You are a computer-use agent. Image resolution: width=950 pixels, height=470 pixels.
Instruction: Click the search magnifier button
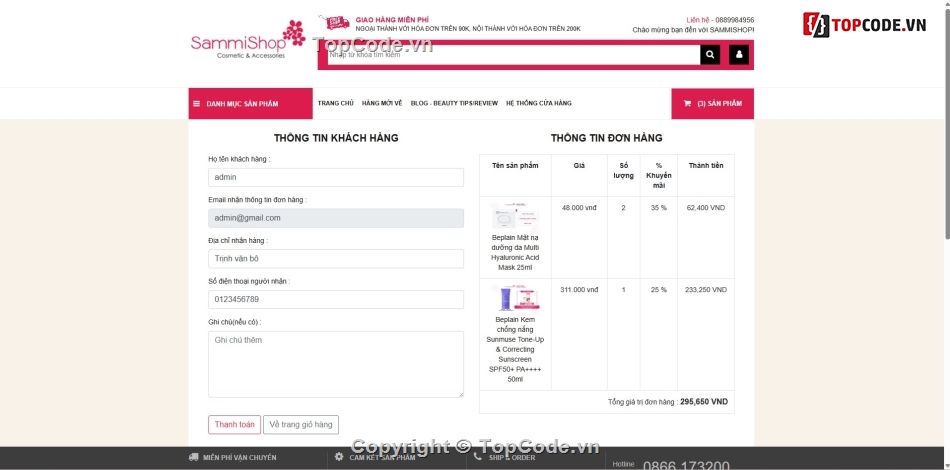(709, 55)
